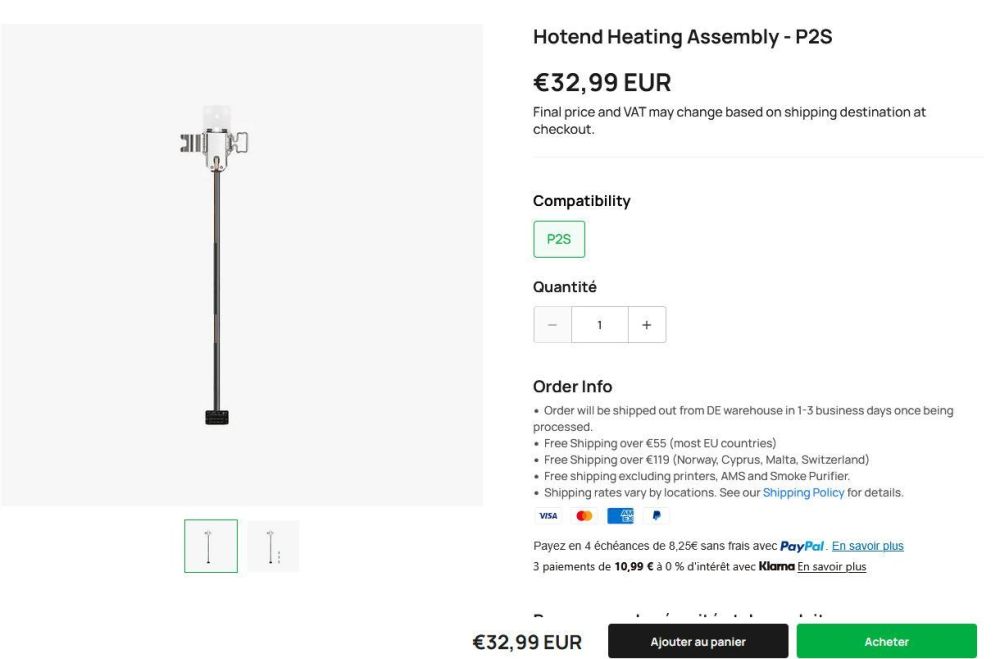Increase the quantity with the plus button
This screenshot has width=1000, height=659.
pos(646,324)
